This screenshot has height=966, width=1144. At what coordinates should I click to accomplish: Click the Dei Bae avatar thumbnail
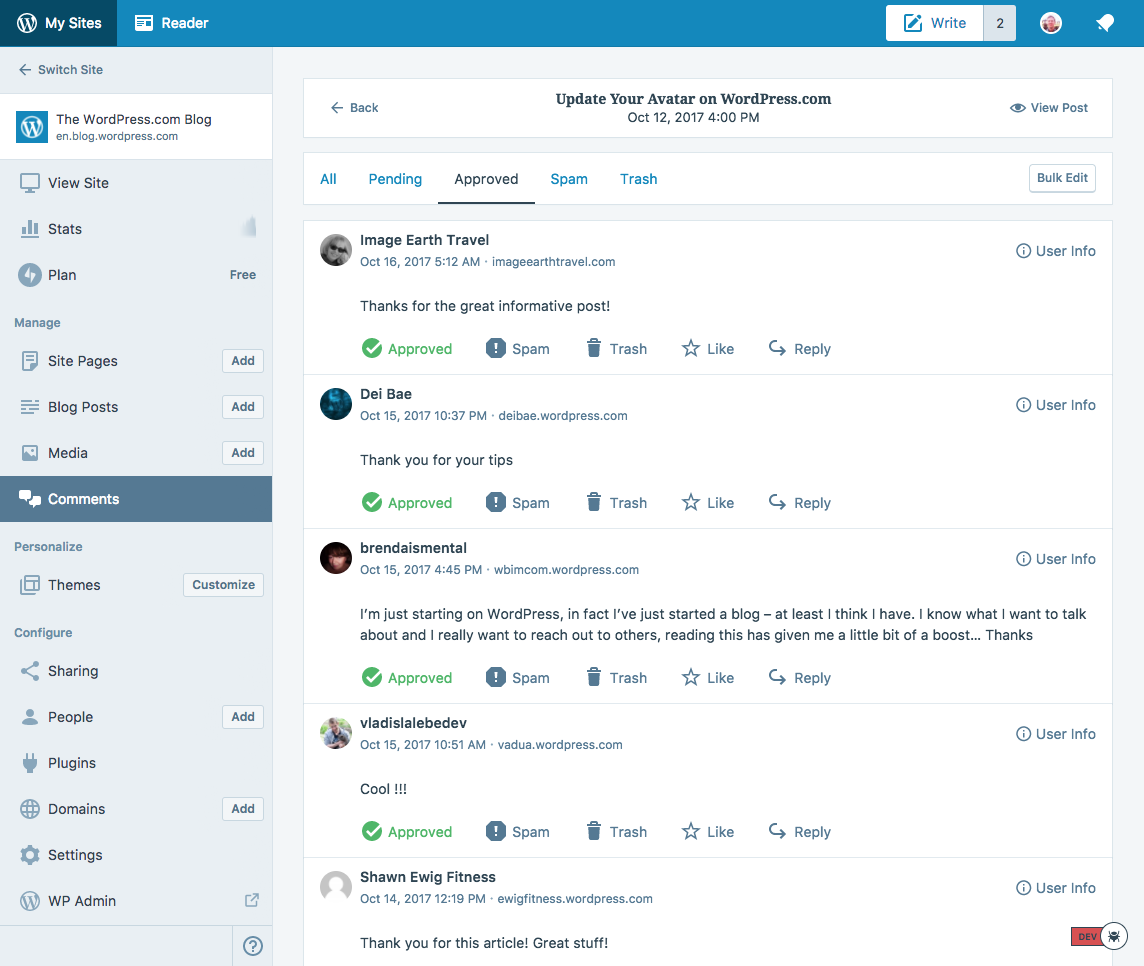(336, 404)
